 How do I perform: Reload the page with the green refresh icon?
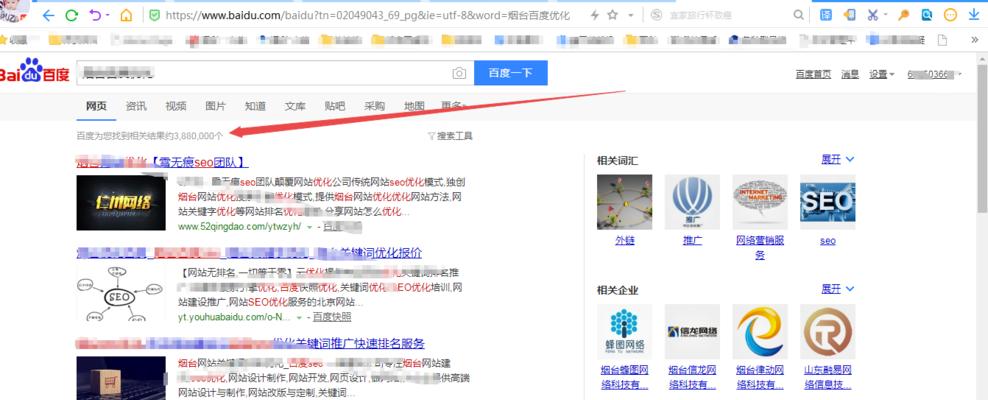72,15
